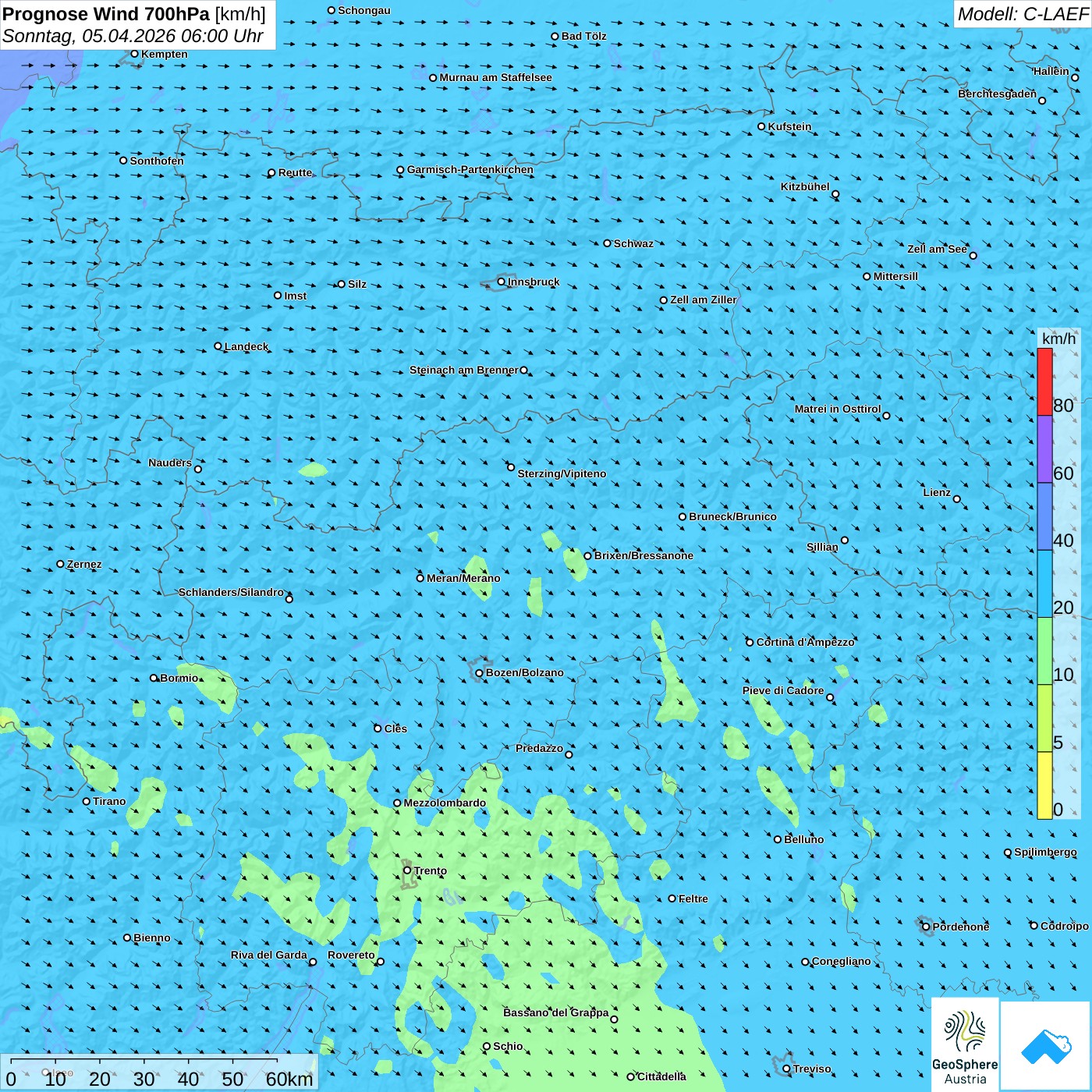Screen dimensions: 1092x1092
Task: Pick the dark blue legend segment above 40
Action: click(x=1044, y=516)
